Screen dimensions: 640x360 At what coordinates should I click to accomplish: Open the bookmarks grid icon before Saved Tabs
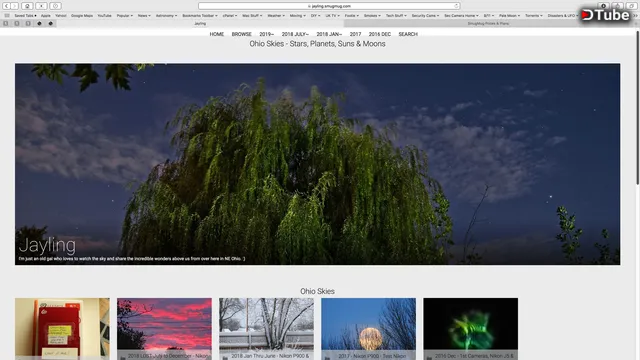point(7,16)
